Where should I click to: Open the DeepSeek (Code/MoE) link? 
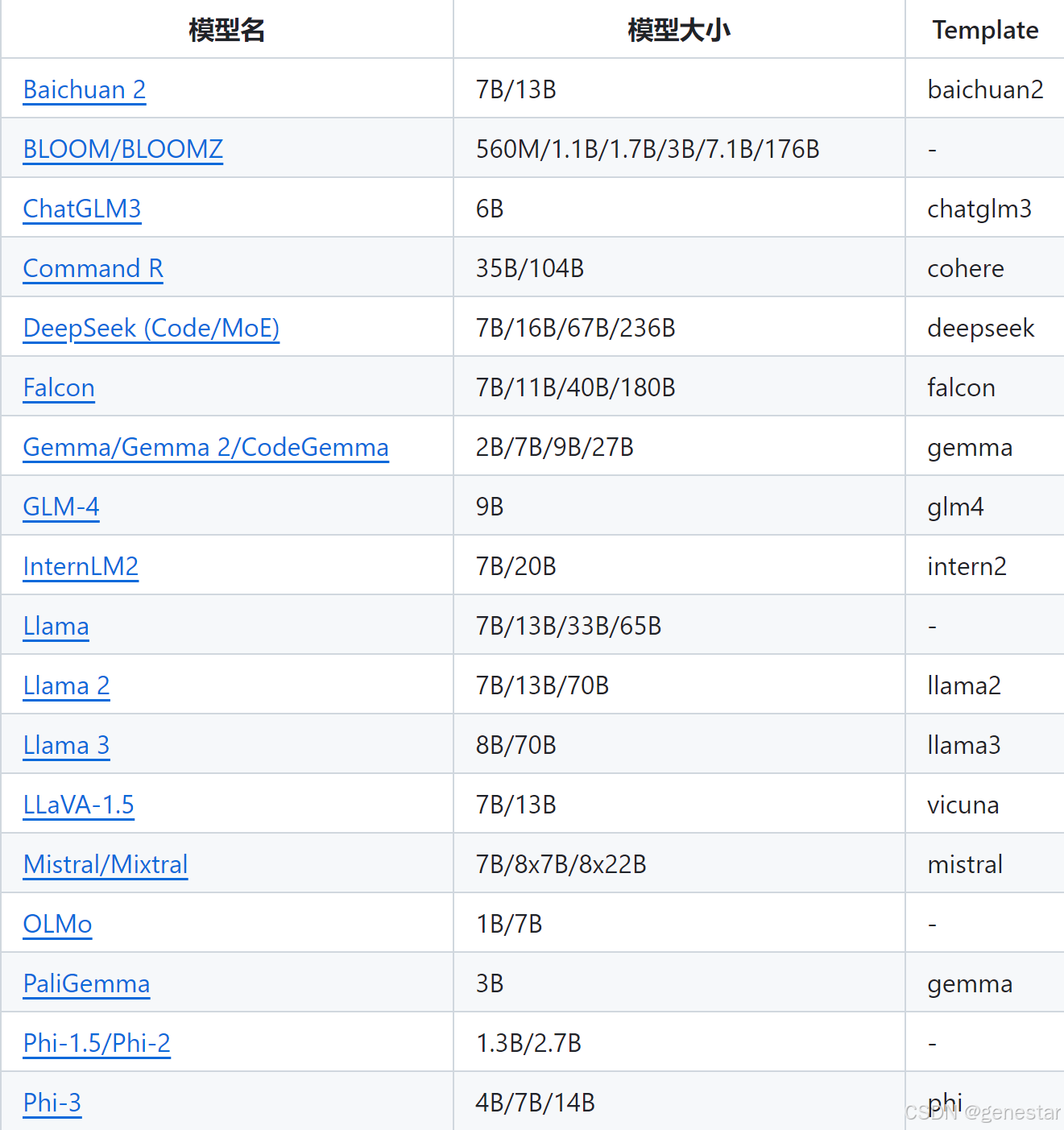(x=151, y=328)
